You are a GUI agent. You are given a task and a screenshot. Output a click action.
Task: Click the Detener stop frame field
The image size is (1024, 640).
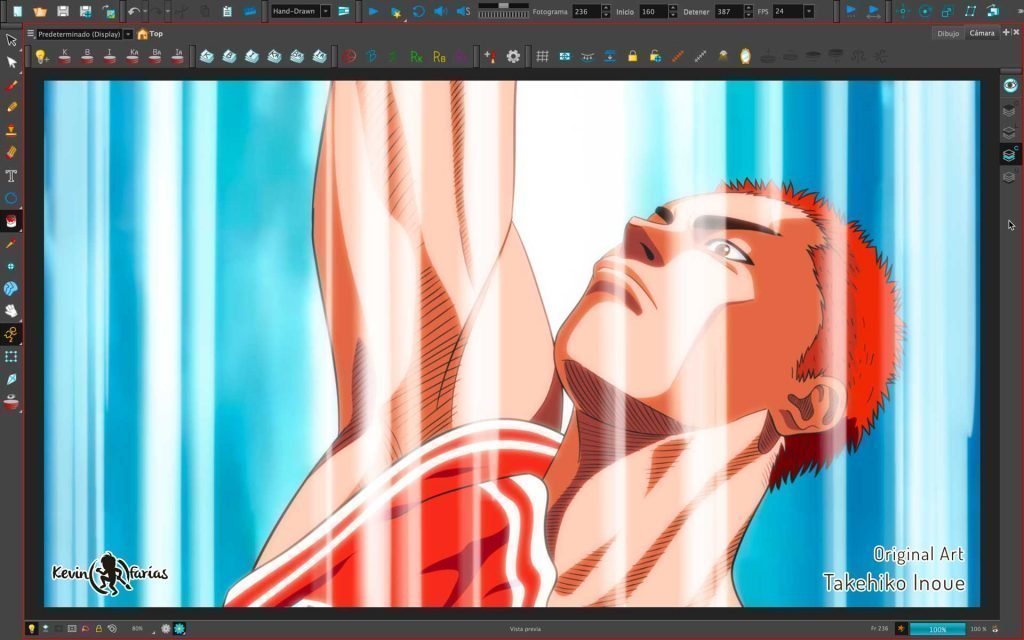click(728, 11)
